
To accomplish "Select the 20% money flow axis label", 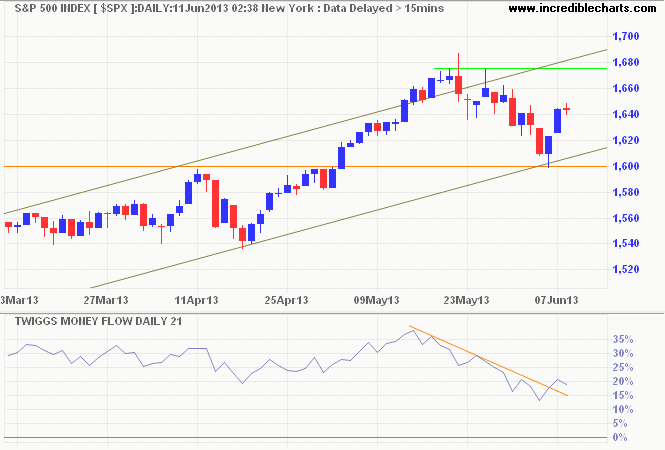I will tap(623, 381).
